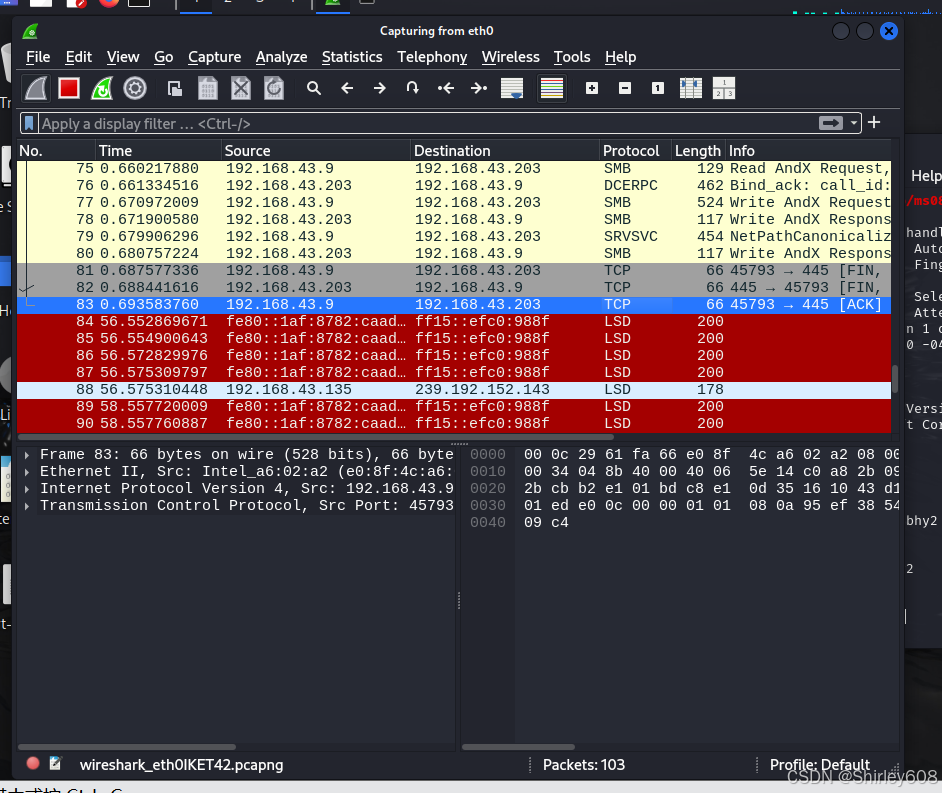Image resolution: width=942 pixels, height=793 pixels.
Task: Open the Go menu
Action: coord(163,57)
